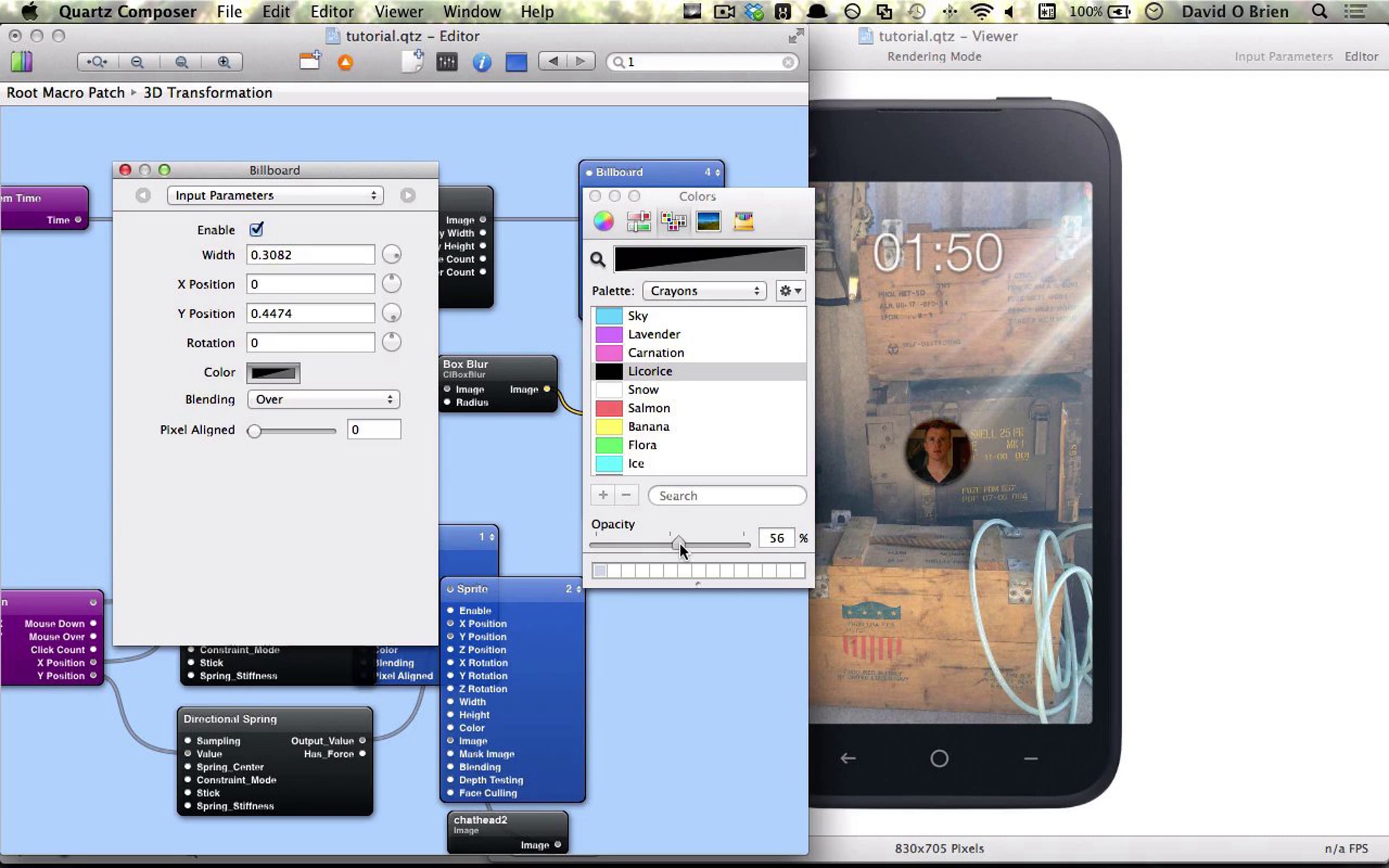Open the Dropbox menu bar icon
The width and height of the screenshot is (1389, 868).
(754, 12)
